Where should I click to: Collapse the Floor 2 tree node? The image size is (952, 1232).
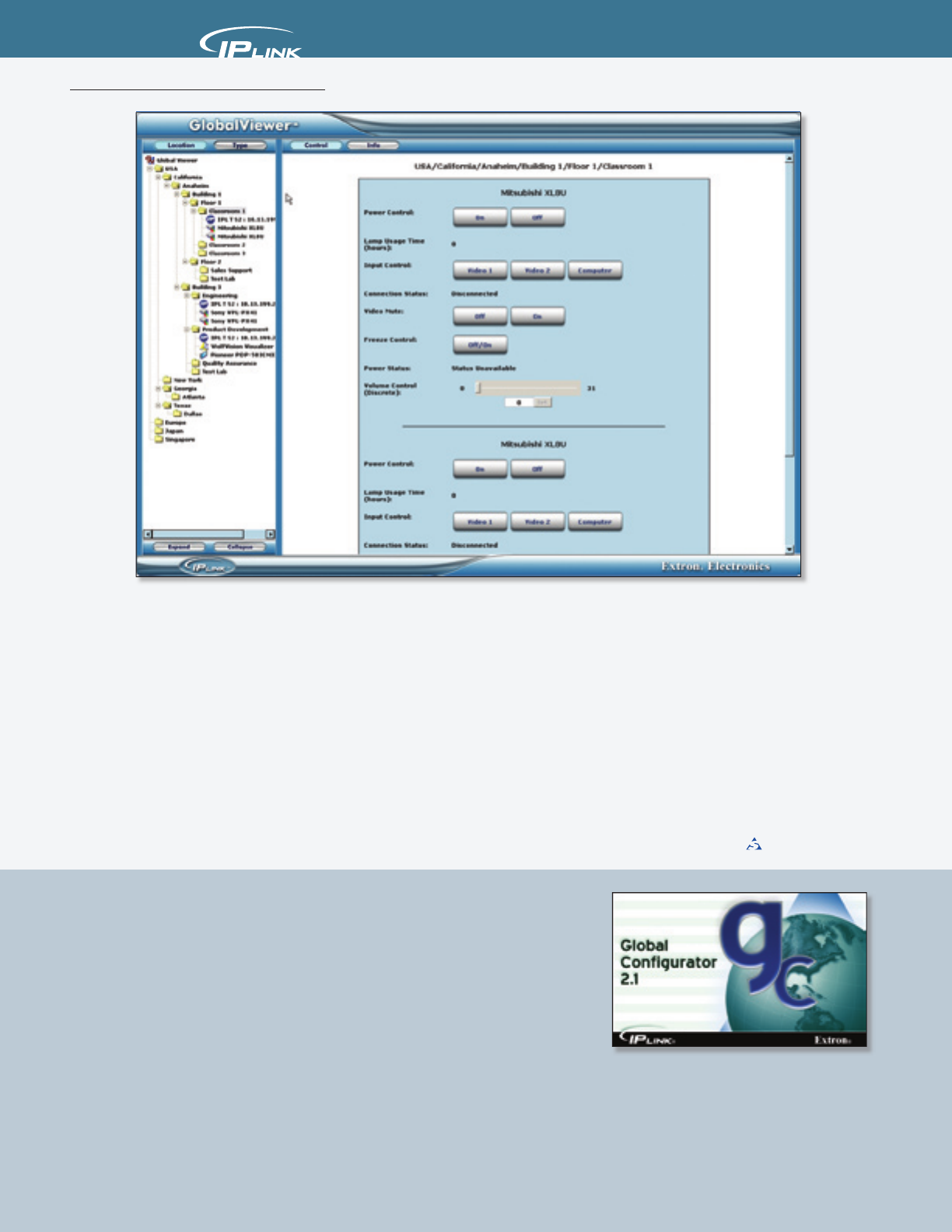tap(185, 261)
